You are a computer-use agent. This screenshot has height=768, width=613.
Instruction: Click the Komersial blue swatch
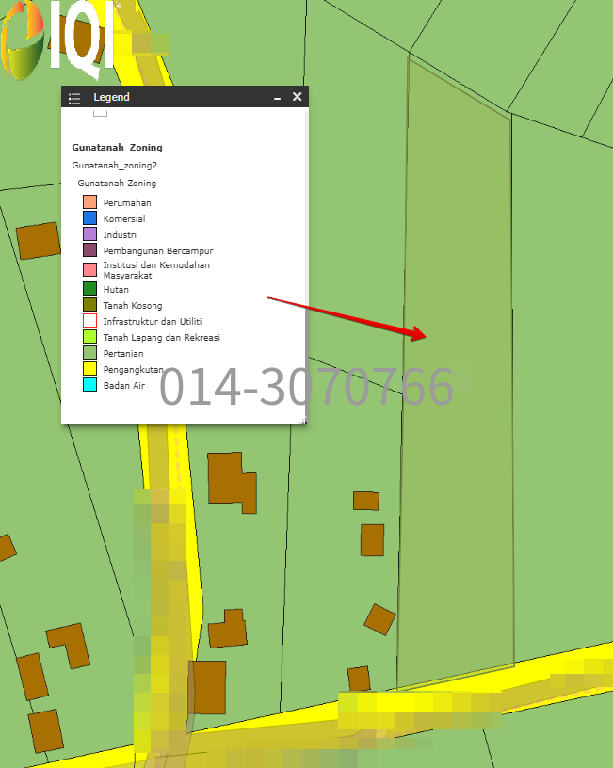point(90,218)
